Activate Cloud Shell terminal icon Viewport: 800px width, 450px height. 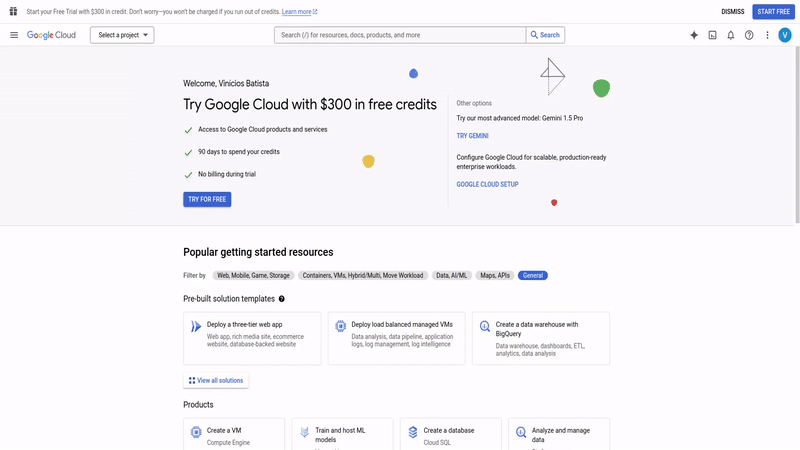click(x=712, y=35)
